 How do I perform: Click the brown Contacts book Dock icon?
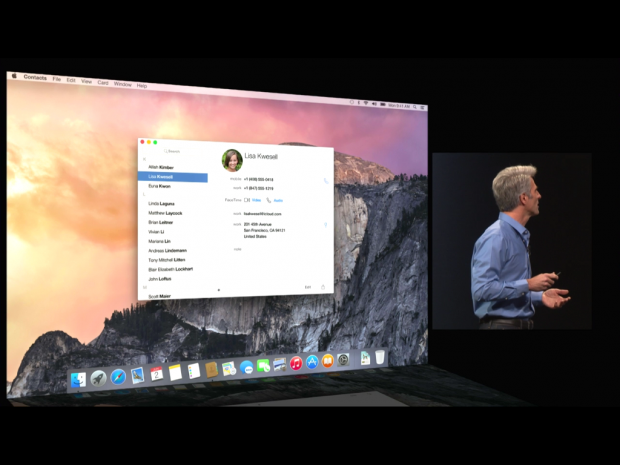tap(212, 370)
